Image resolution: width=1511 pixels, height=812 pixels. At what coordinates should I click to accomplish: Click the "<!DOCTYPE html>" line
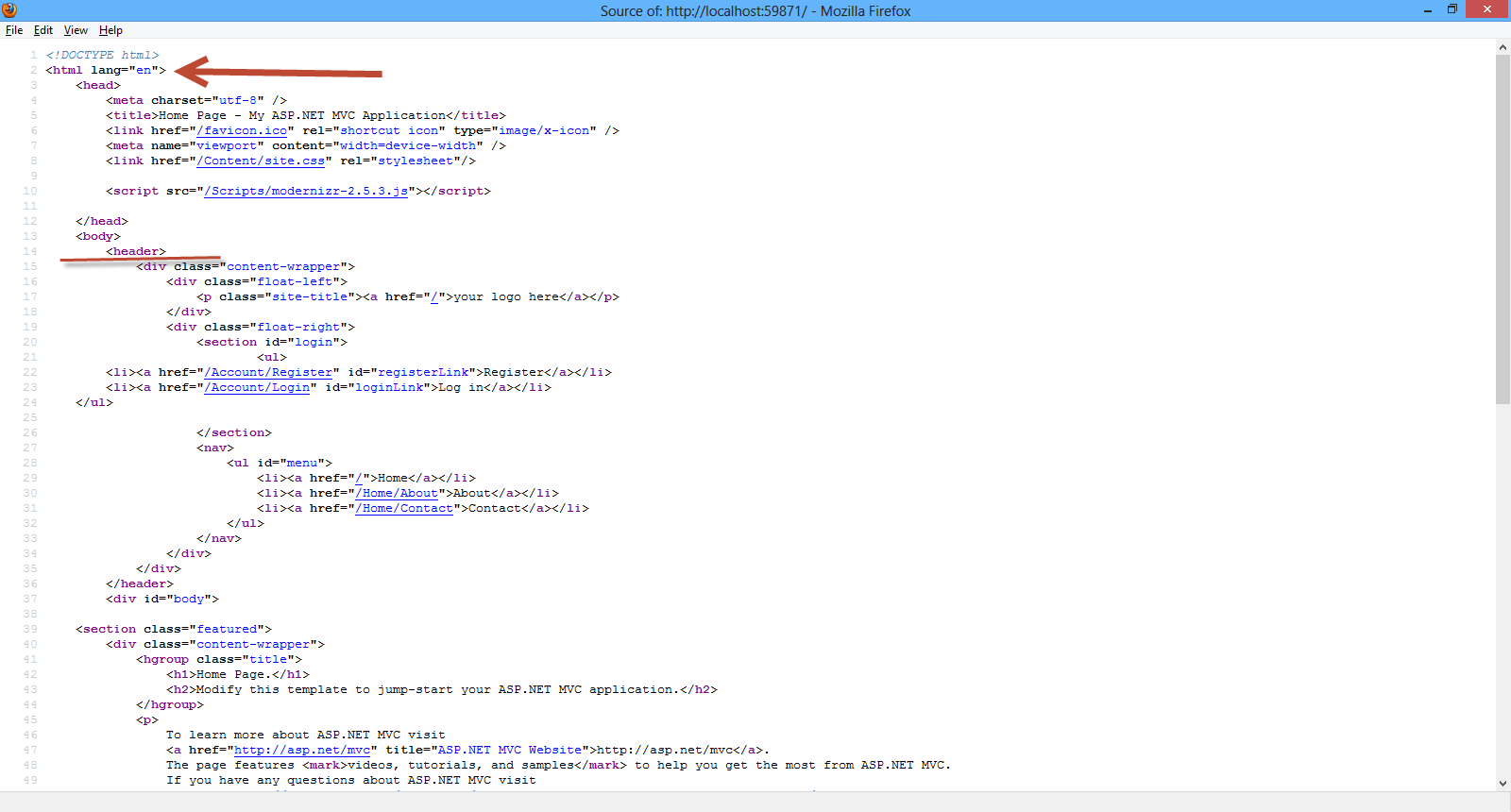(102, 55)
